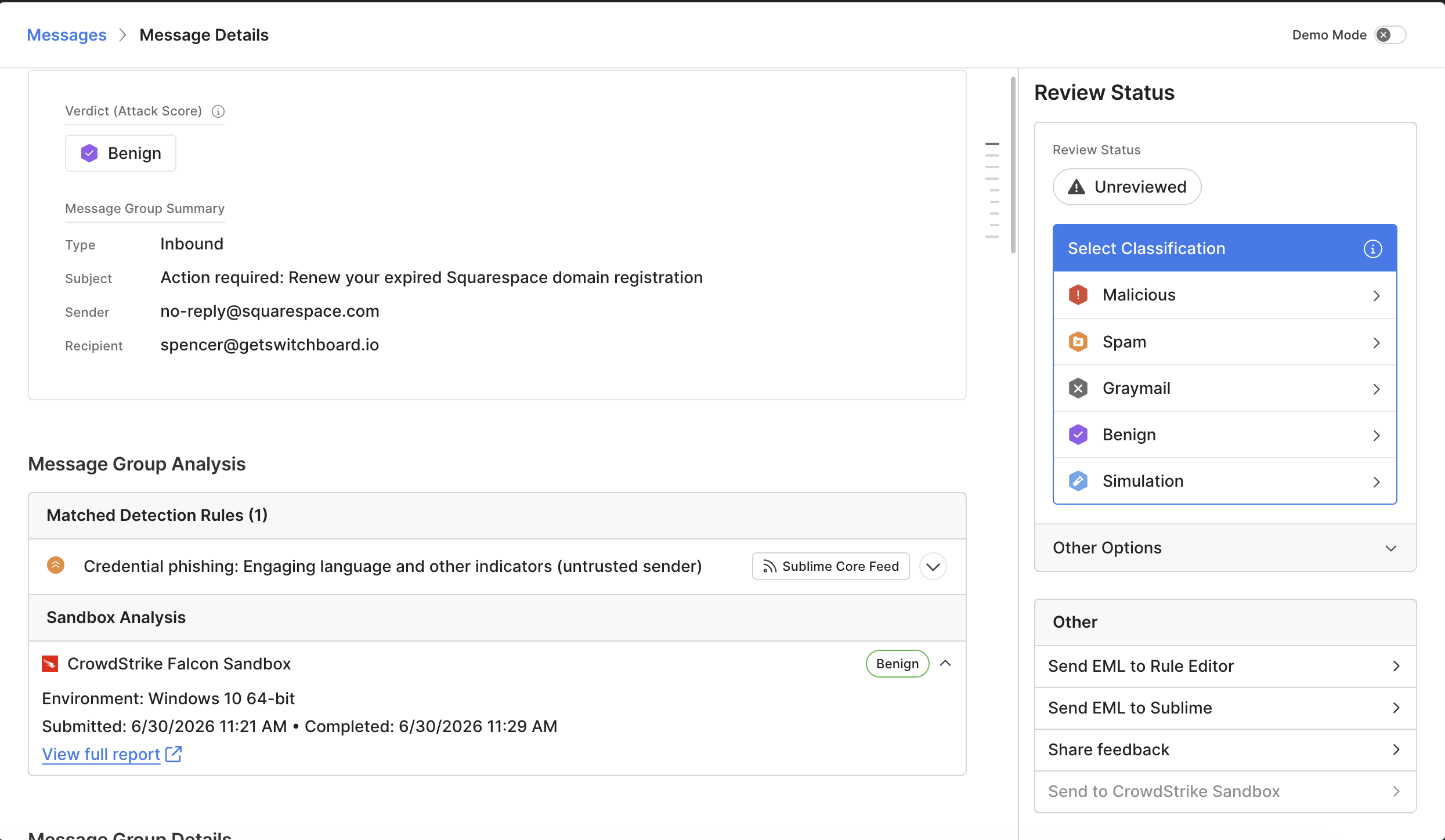Open the Spam classification chevron
This screenshot has height=840, width=1445.
click(x=1377, y=343)
